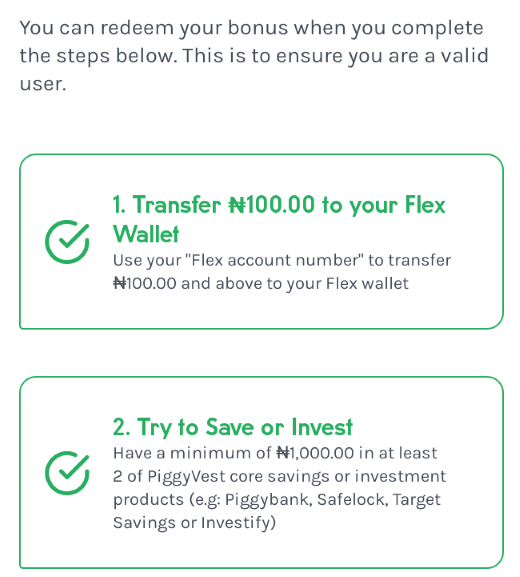The image size is (520, 577).
Task: Click the green checkmark for the Save or Invest step
Action: (67, 472)
